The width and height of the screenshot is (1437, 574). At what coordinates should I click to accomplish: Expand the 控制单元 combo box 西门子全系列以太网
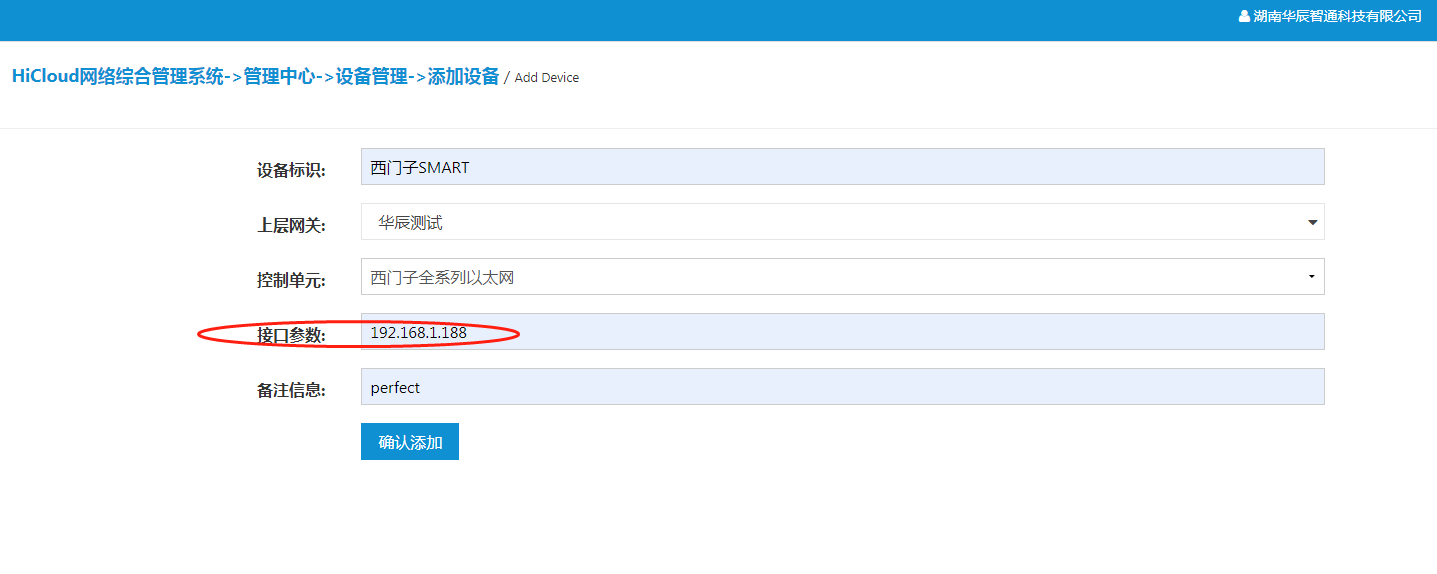pos(830,278)
